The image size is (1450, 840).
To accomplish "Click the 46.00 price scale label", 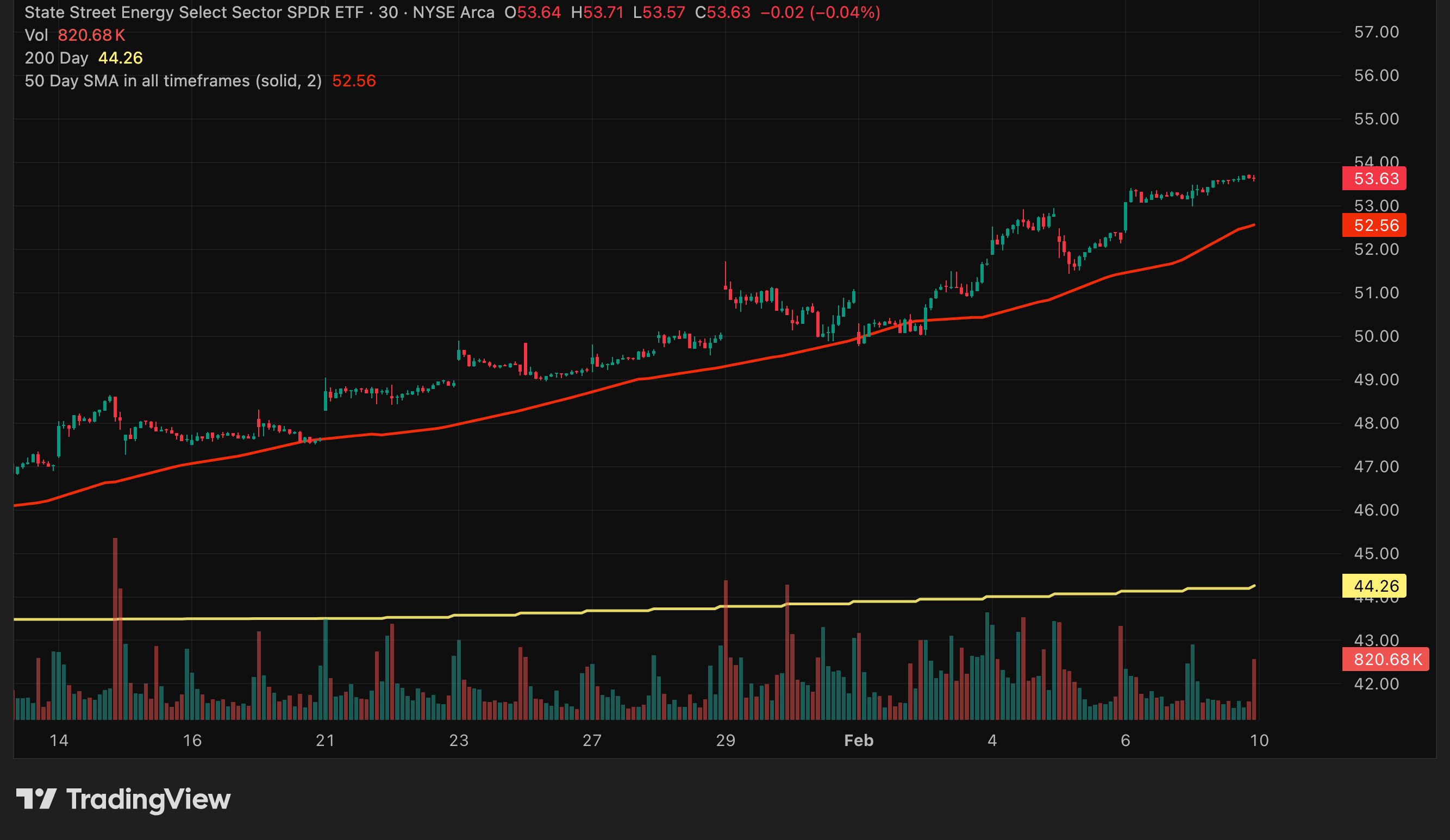I will (1376, 510).
